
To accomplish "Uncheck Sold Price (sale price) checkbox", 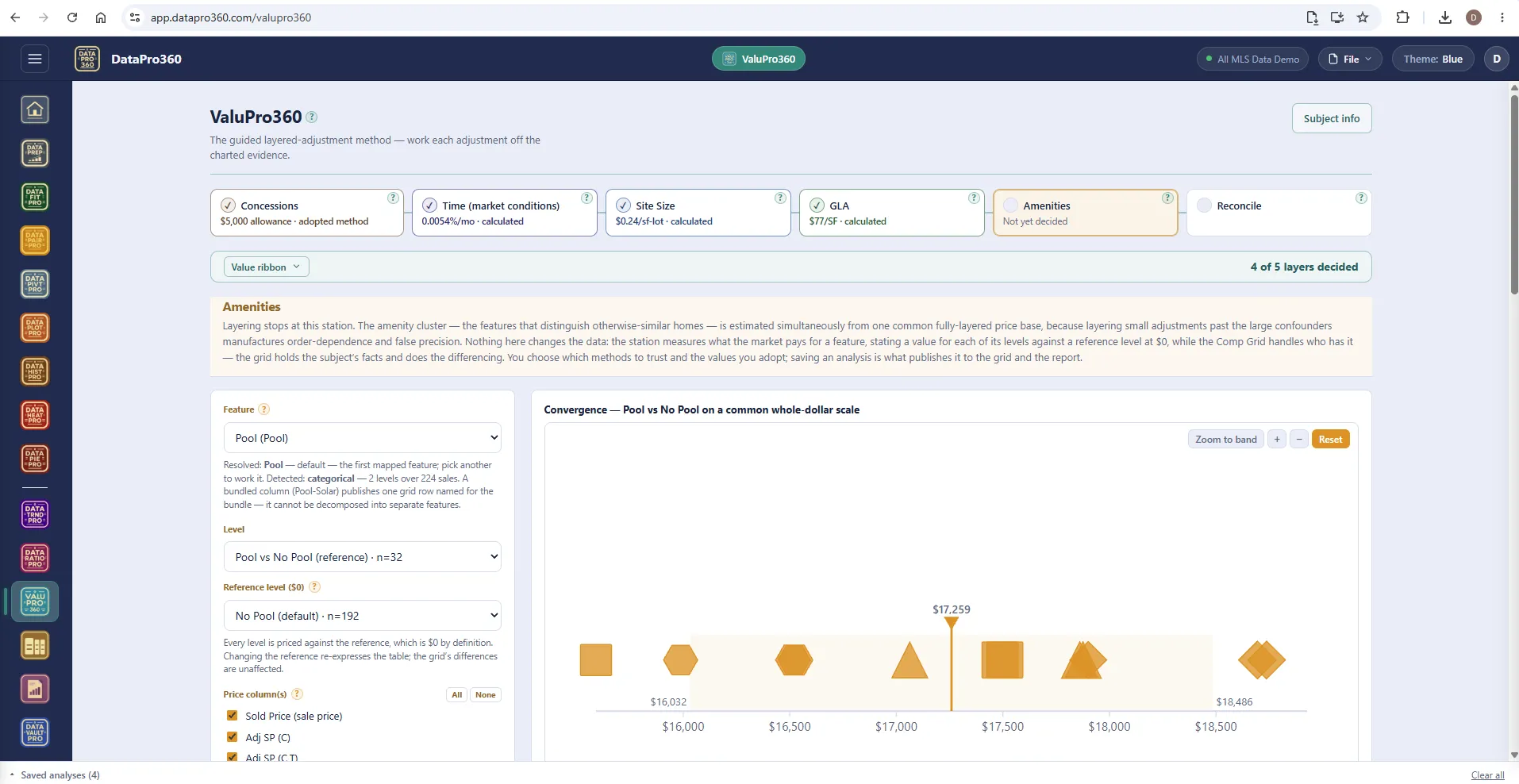I will coord(233,716).
